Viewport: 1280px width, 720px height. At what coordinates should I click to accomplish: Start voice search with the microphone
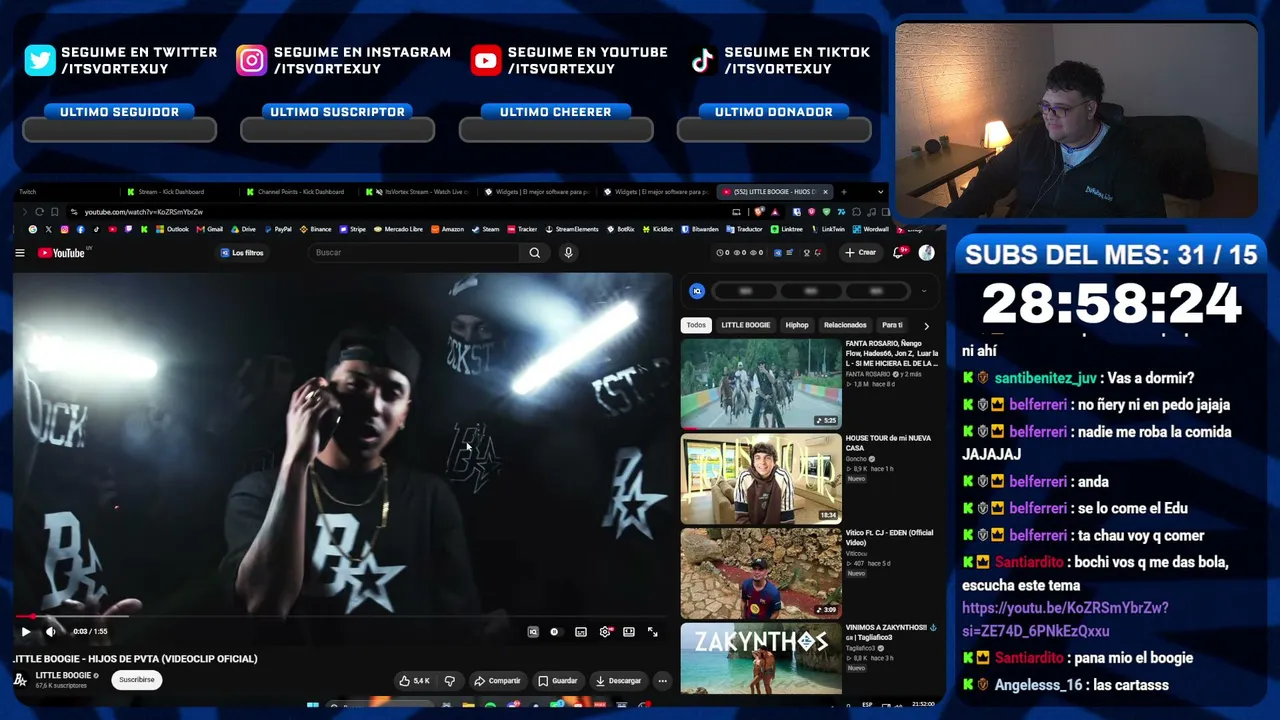(568, 253)
